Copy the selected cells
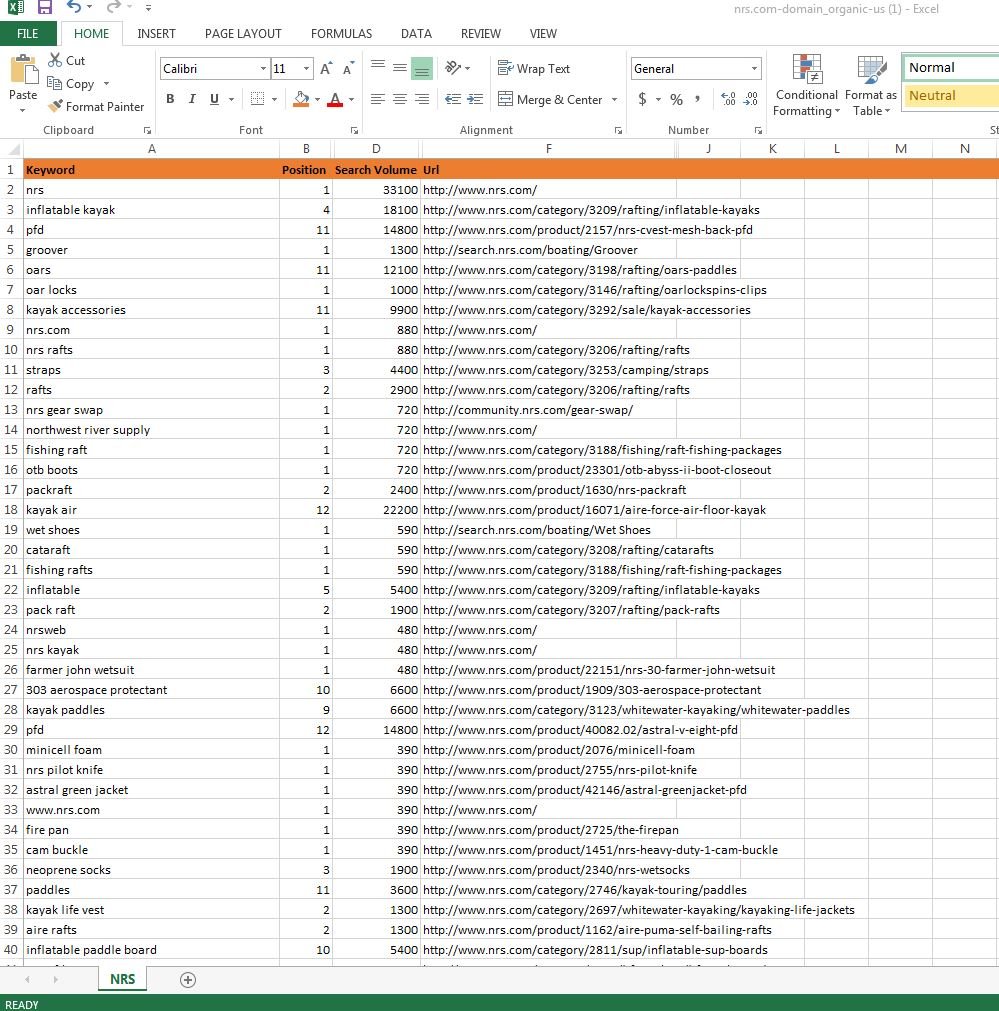This screenshot has height=1011, width=999. [72, 84]
